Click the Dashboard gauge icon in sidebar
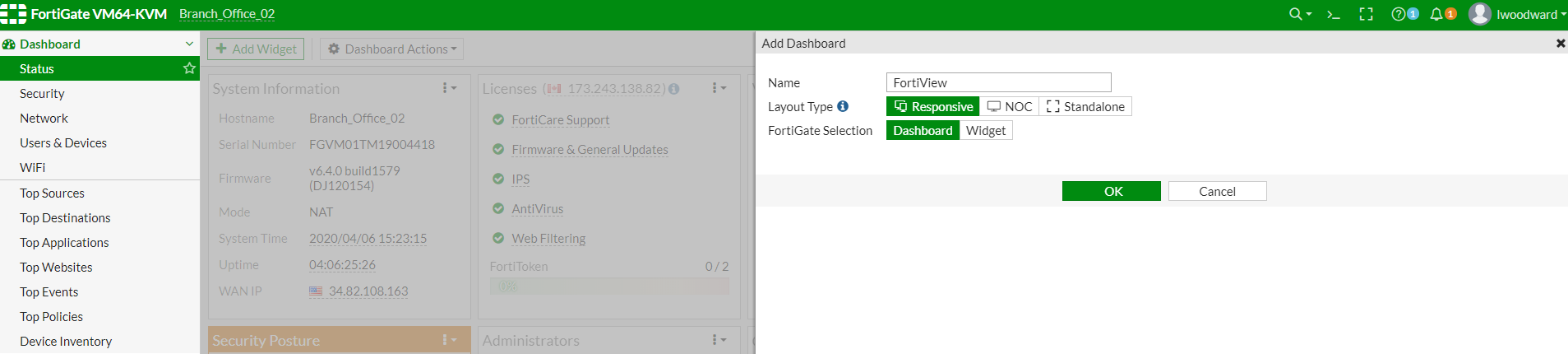The height and width of the screenshot is (354, 1568). click(x=8, y=44)
